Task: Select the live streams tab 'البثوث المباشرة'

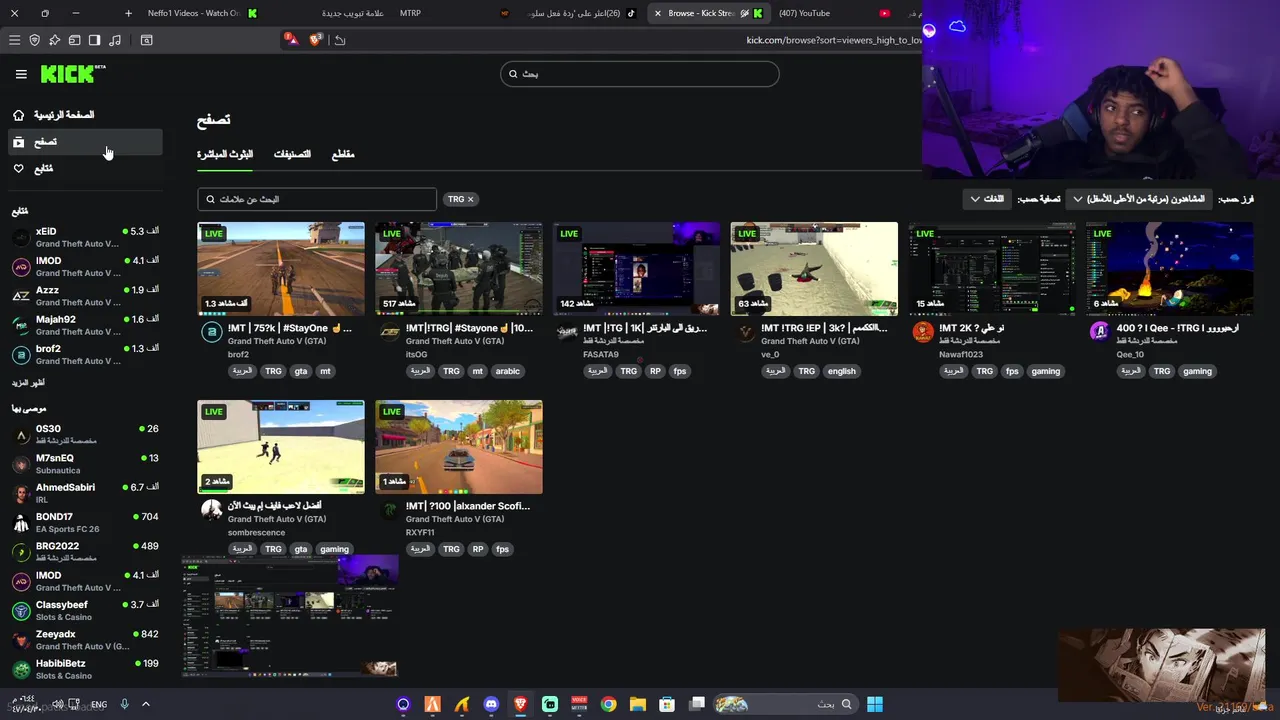Action: 225,154
